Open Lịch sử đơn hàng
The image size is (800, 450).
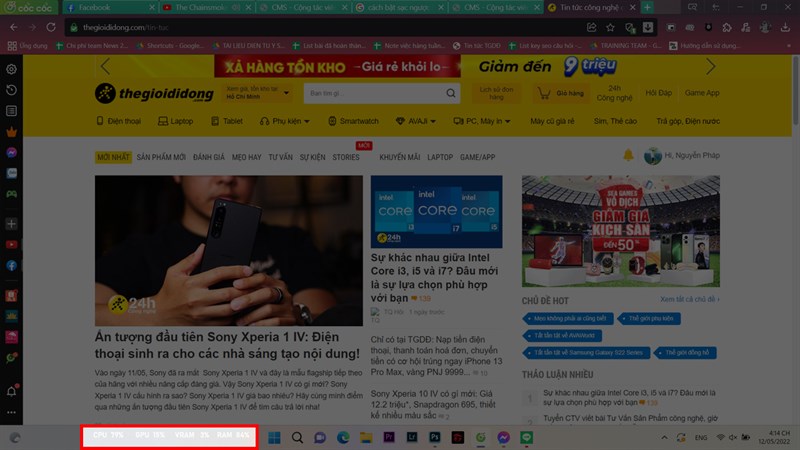point(496,93)
